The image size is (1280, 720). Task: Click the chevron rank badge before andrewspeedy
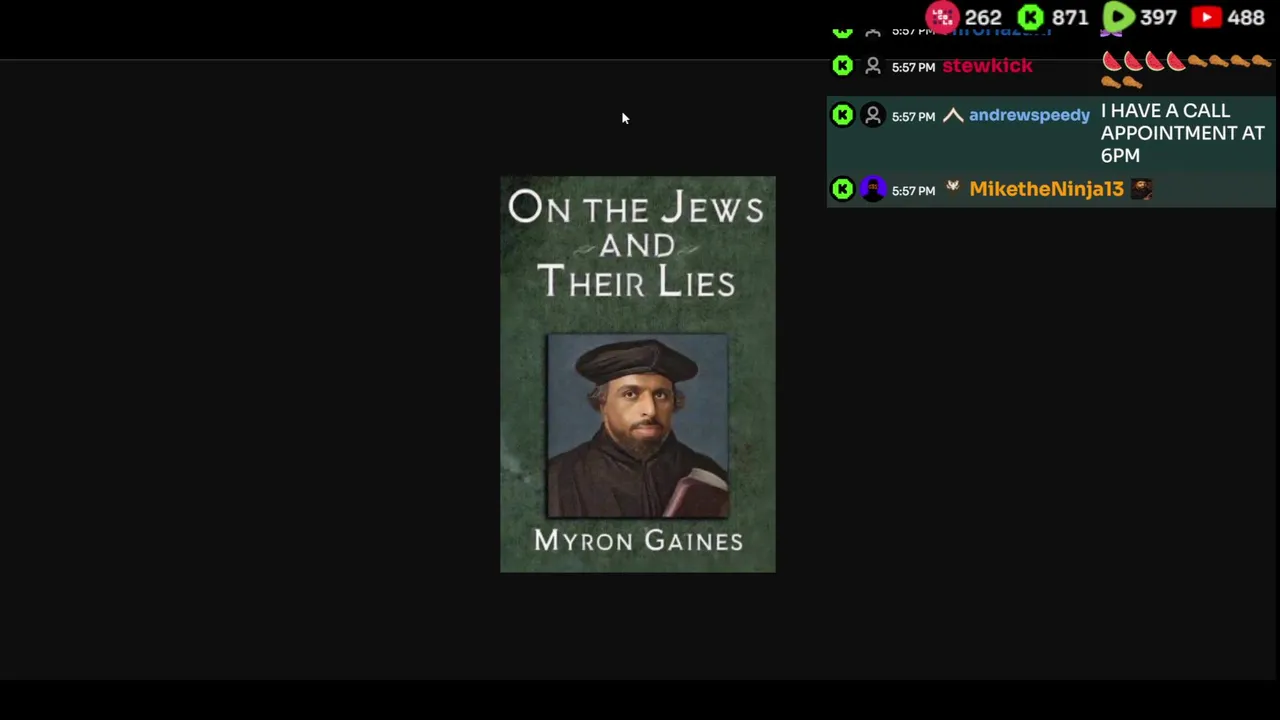[953, 116]
